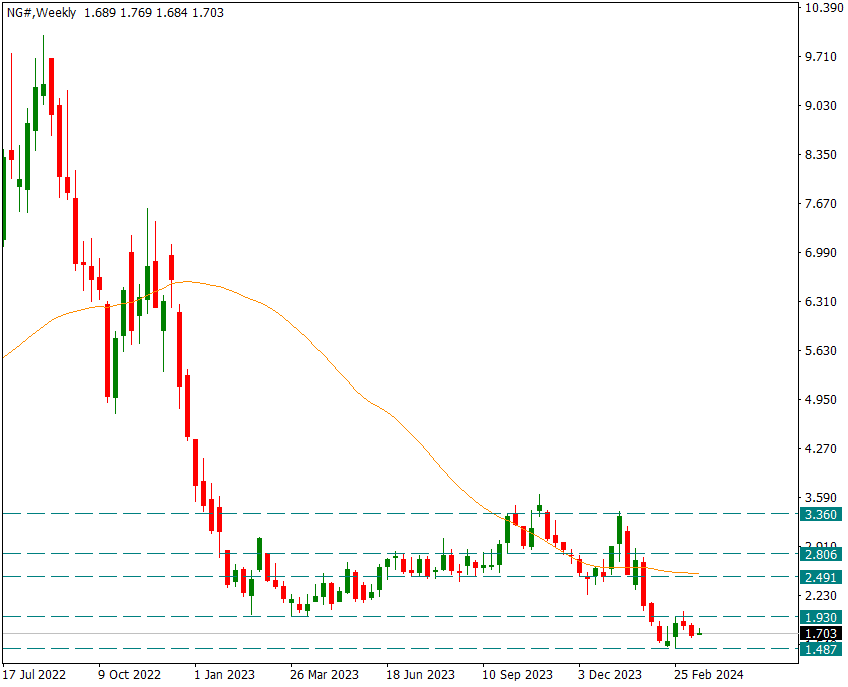
Task: Click the 26 Mar 2023 date label
Action: coord(324,675)
